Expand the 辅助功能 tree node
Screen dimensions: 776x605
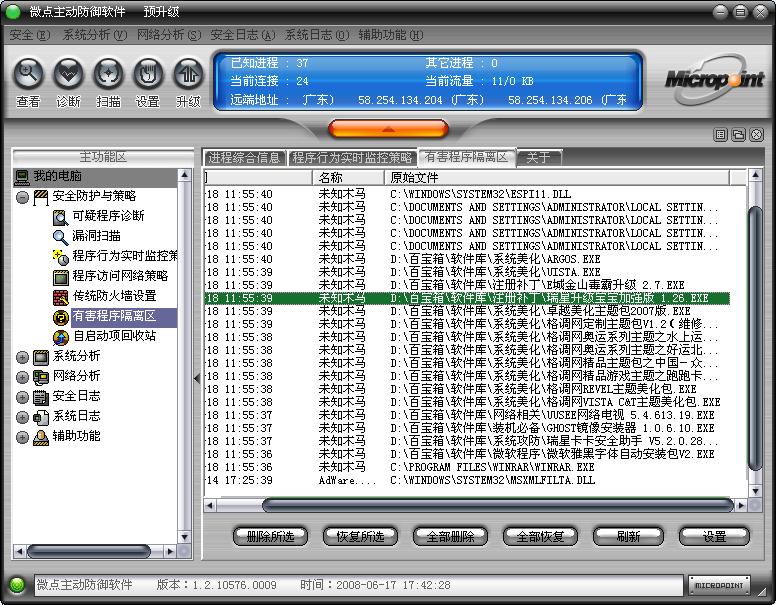[x=22, y=438]
